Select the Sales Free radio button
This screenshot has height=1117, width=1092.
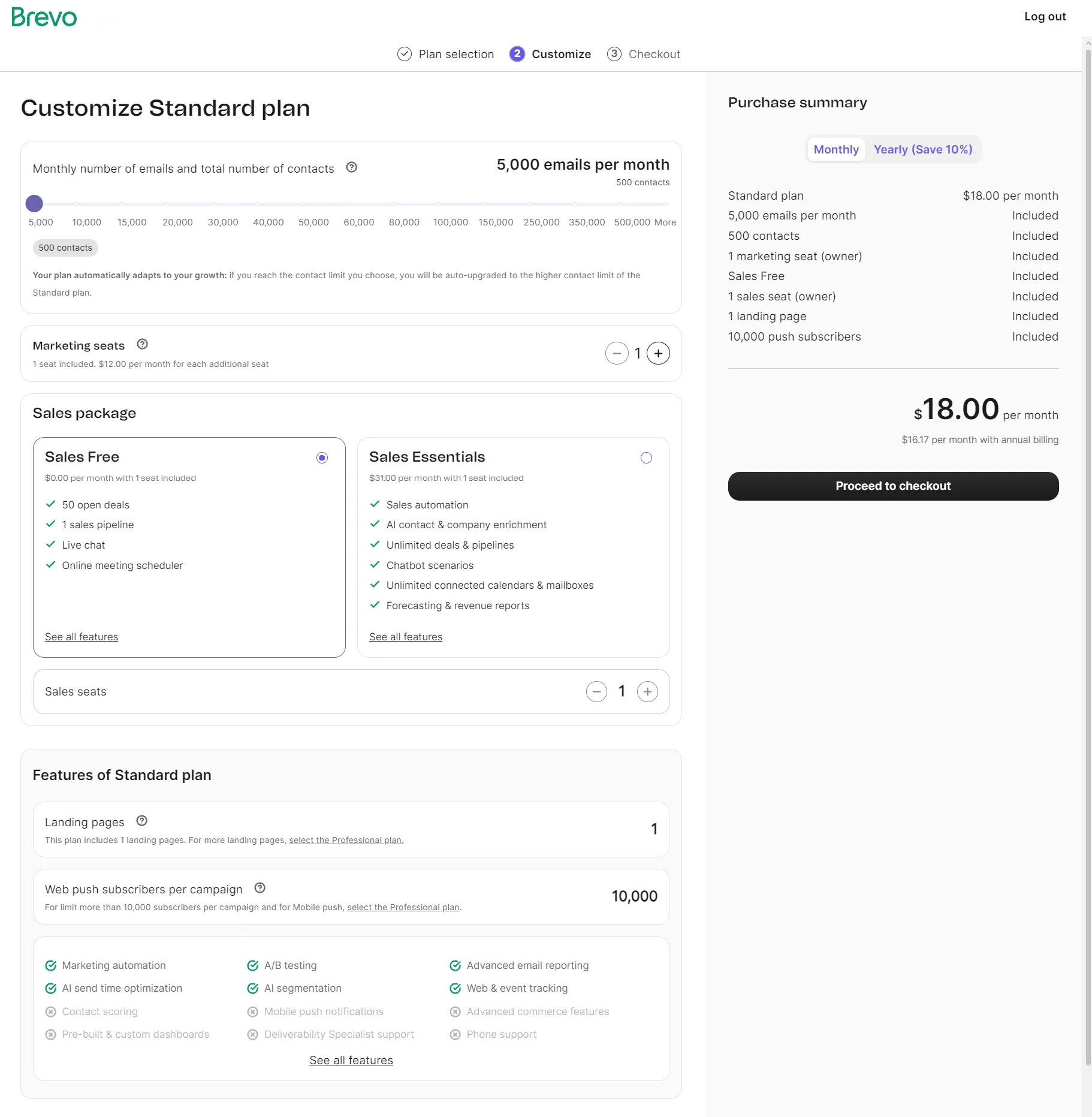pos(322,458)
